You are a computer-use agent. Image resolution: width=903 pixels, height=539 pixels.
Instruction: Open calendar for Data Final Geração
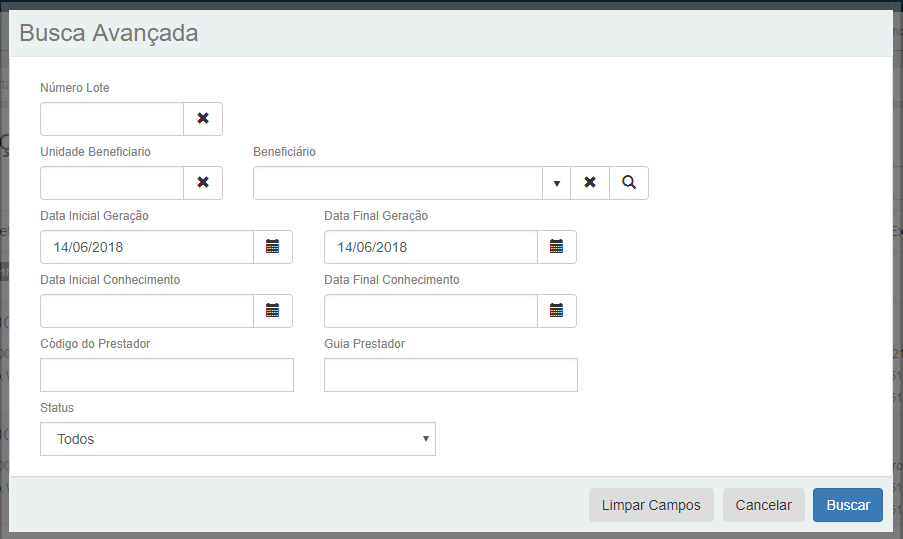557,247
